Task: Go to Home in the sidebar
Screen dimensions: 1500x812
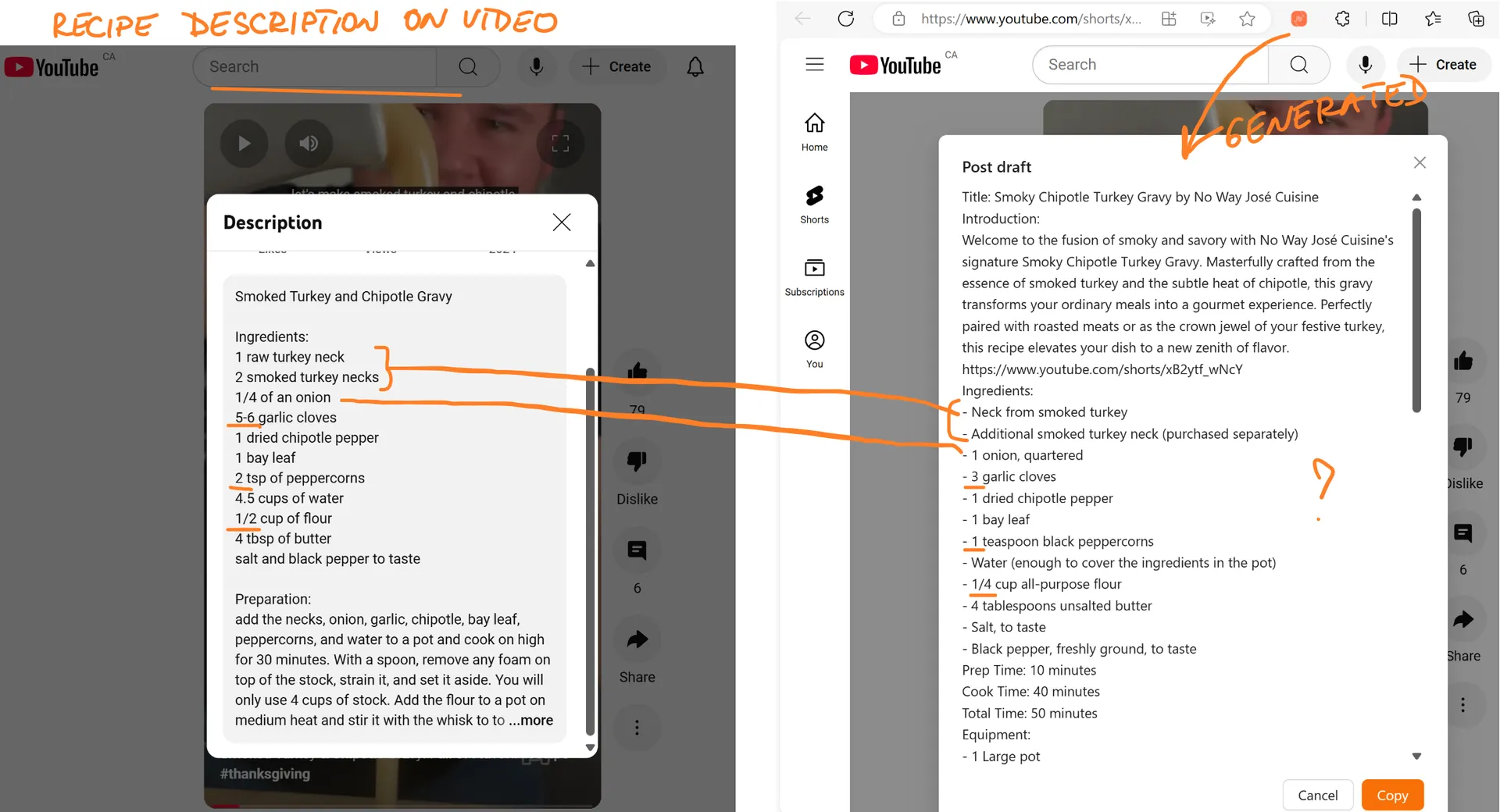Action: coord(815,131)
